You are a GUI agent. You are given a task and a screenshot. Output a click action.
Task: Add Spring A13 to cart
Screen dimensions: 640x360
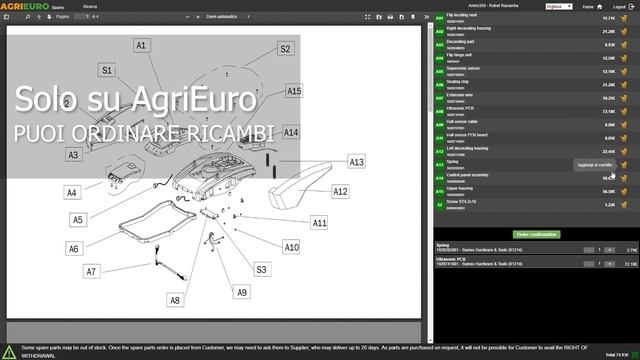click(x=624, y=165)
